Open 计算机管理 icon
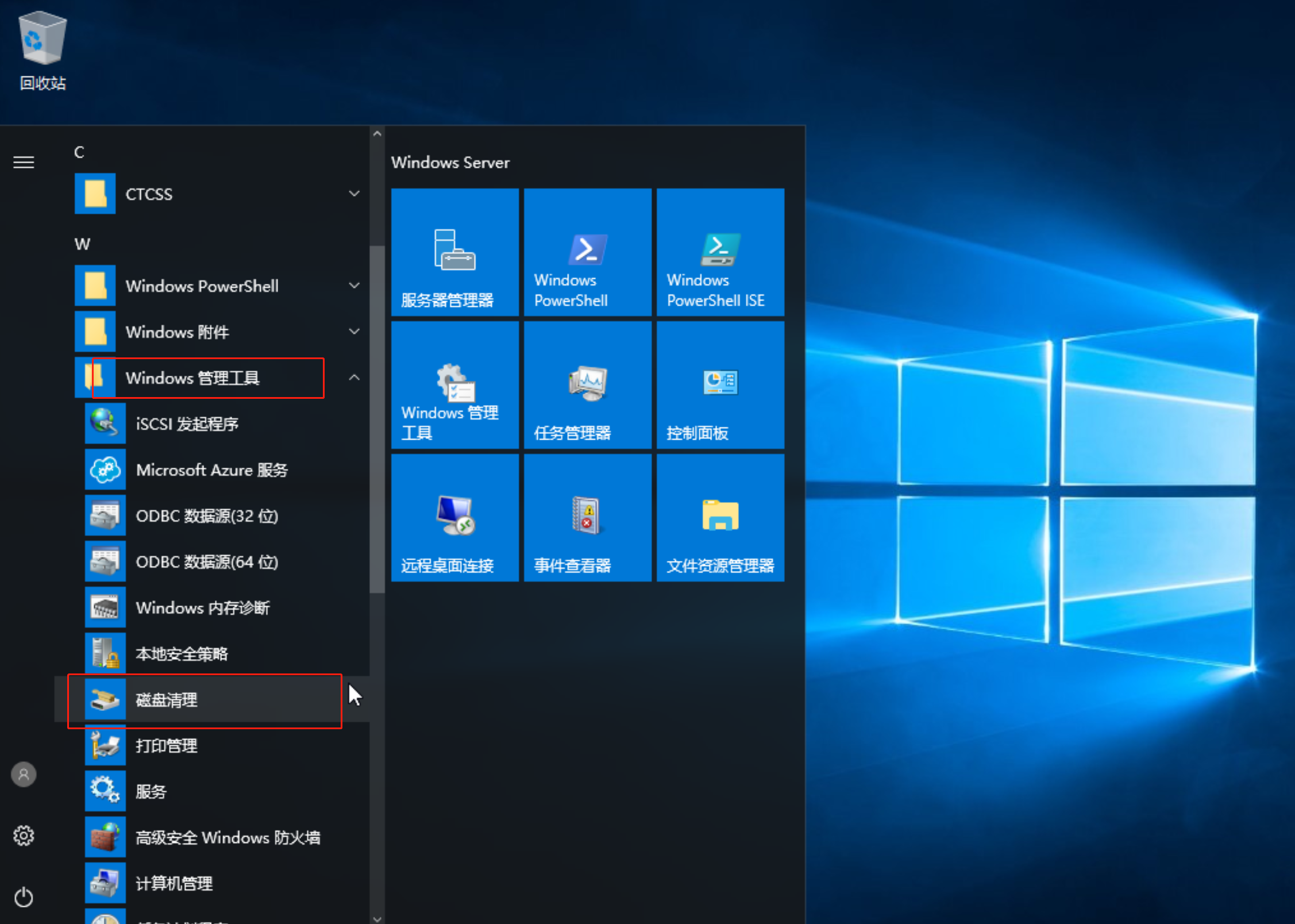Image resolution: width=1295 pixels, height=924 pixels. tap(105, 883)
